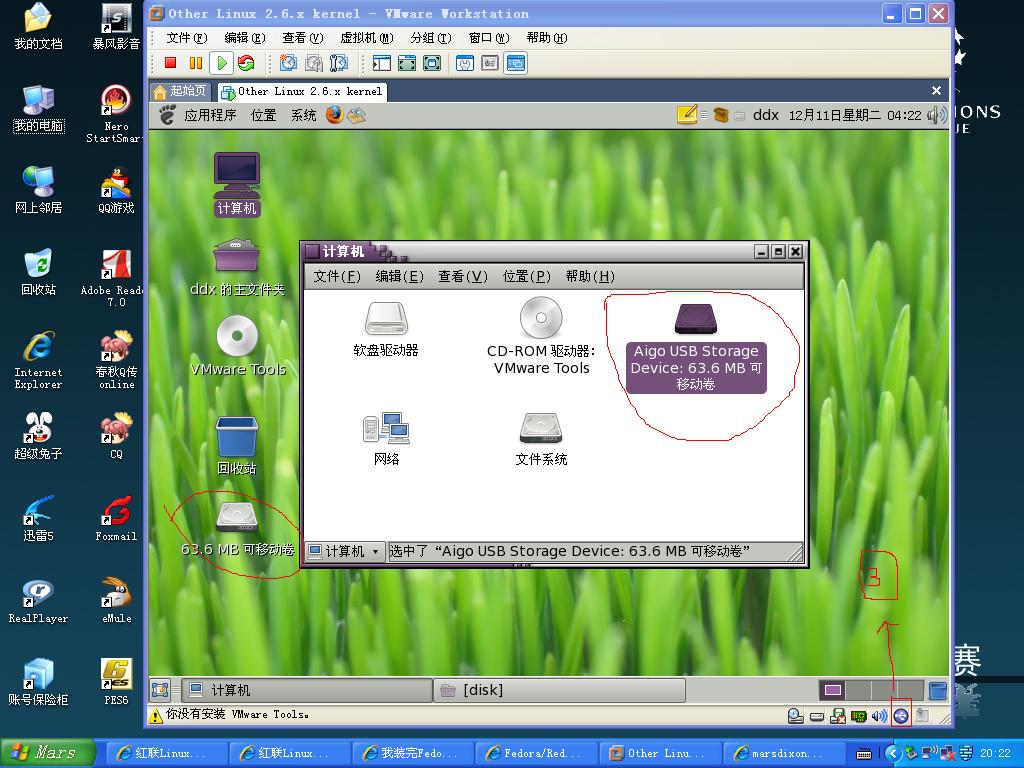
Task: Take a snapshot with the snapshot toolbar icon
Action: (x=286, y=63)
